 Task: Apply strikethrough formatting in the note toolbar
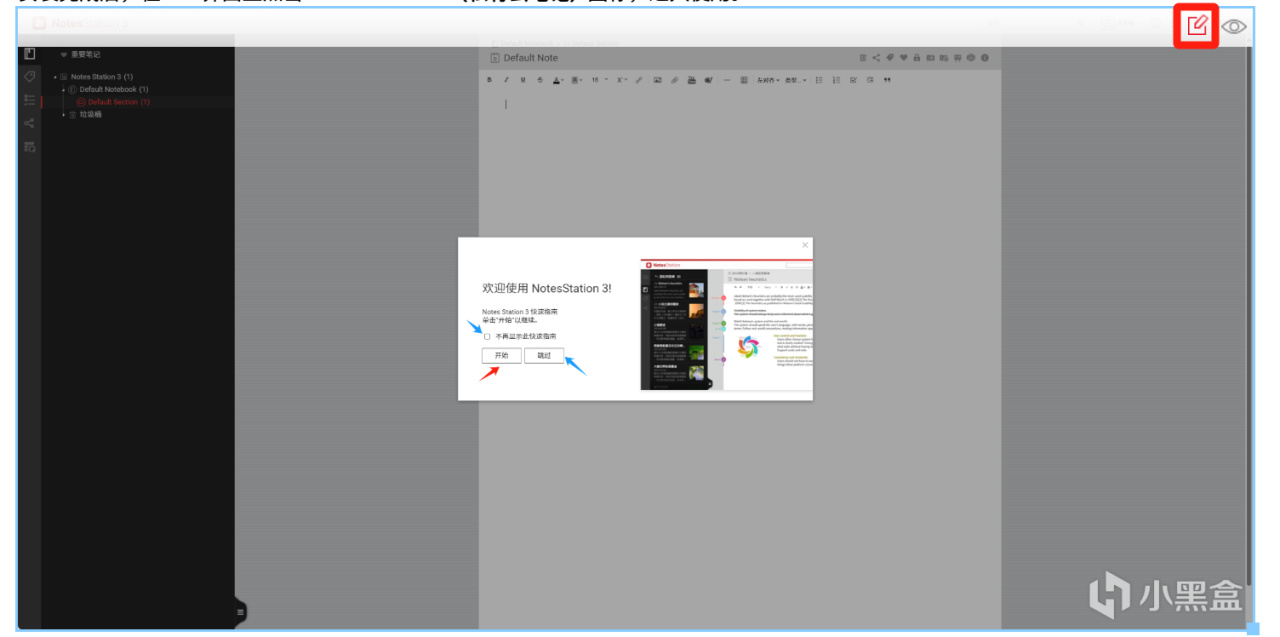click(540, 80)
